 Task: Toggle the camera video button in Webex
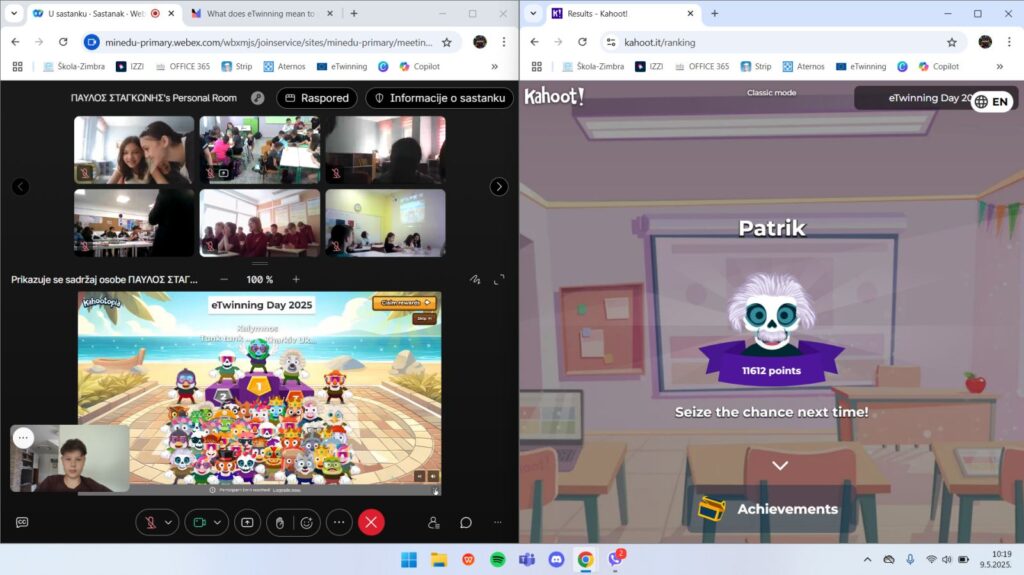[x=200, y=522]
